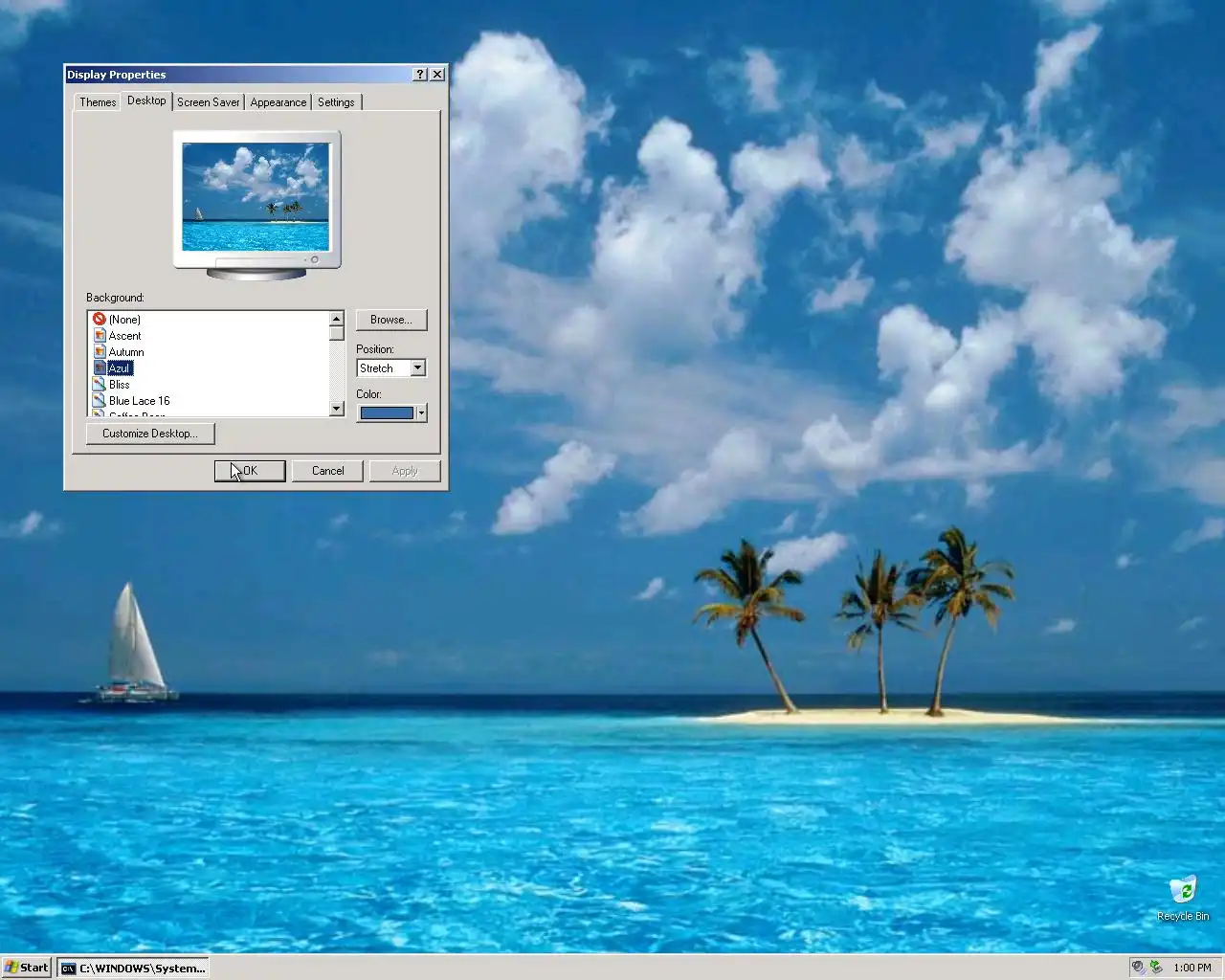The image size is (1225, 980).
Task: Close the Display Properties dialog
Action: pyautogui.click(x=437, y=75)
